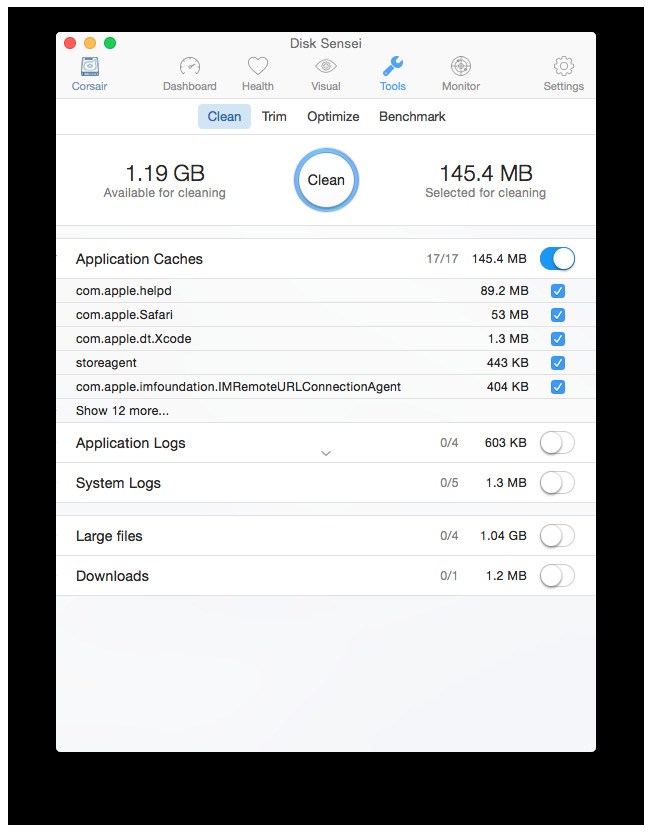Enable the System Logs toggle
The image size is (652, 832).
(558, 483)
